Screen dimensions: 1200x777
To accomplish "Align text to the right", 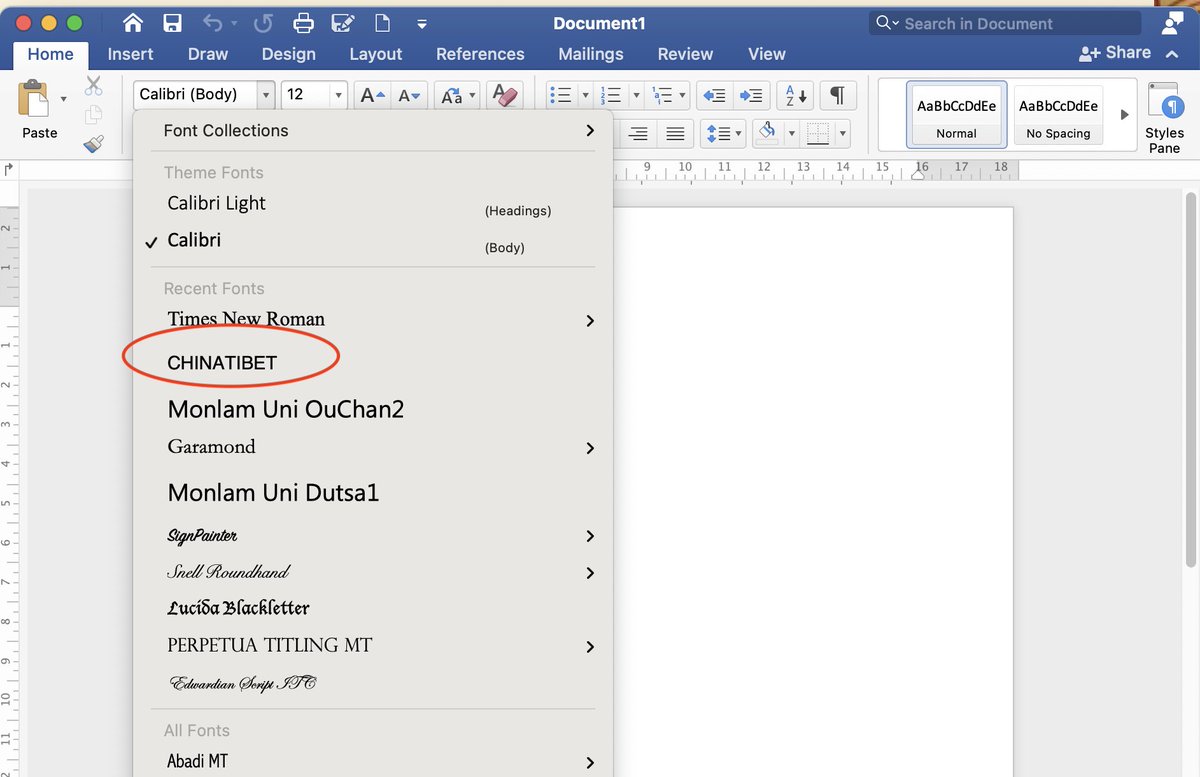I will coord(638,133).
